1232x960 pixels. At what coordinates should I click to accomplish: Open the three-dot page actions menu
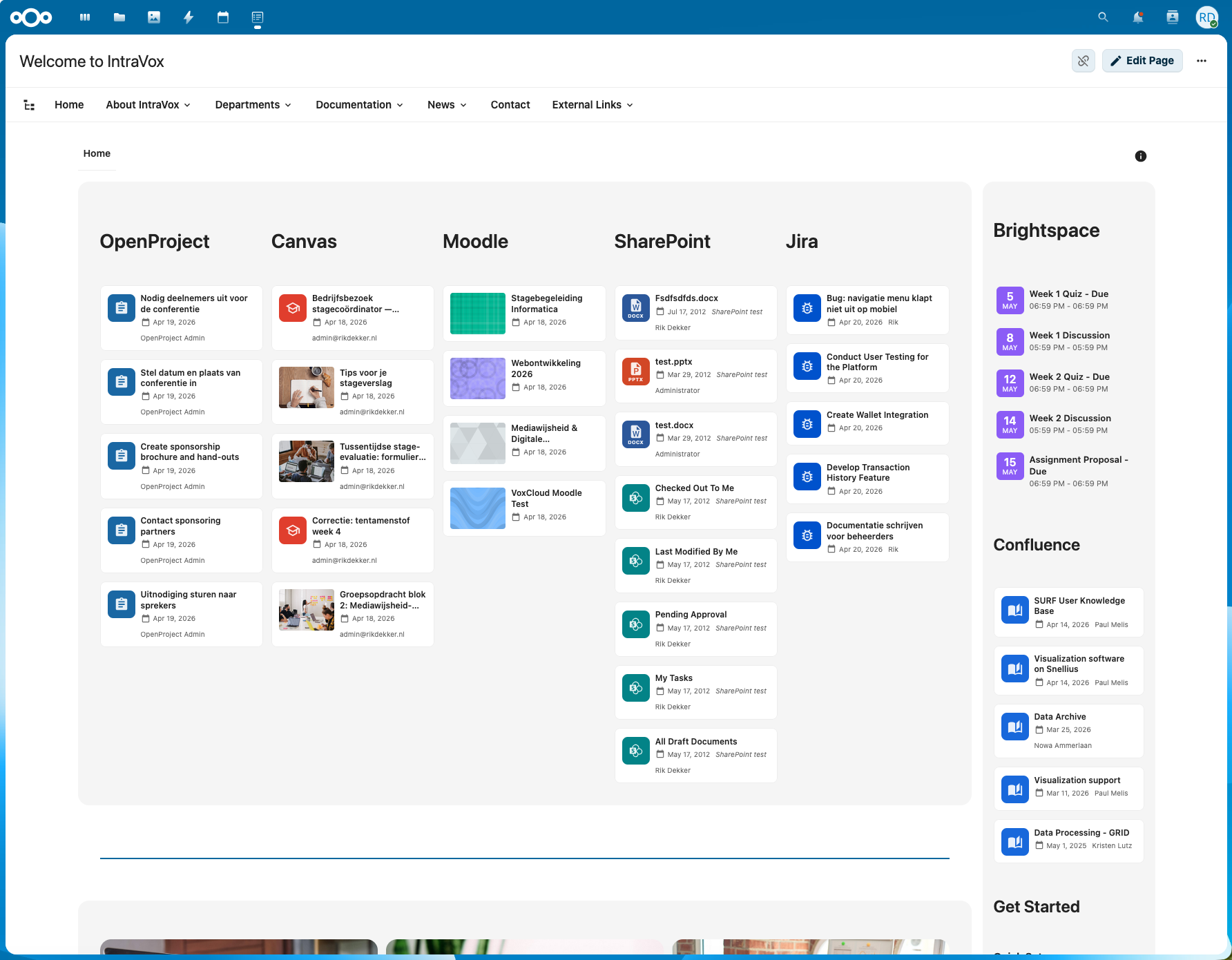point(1202,61)
